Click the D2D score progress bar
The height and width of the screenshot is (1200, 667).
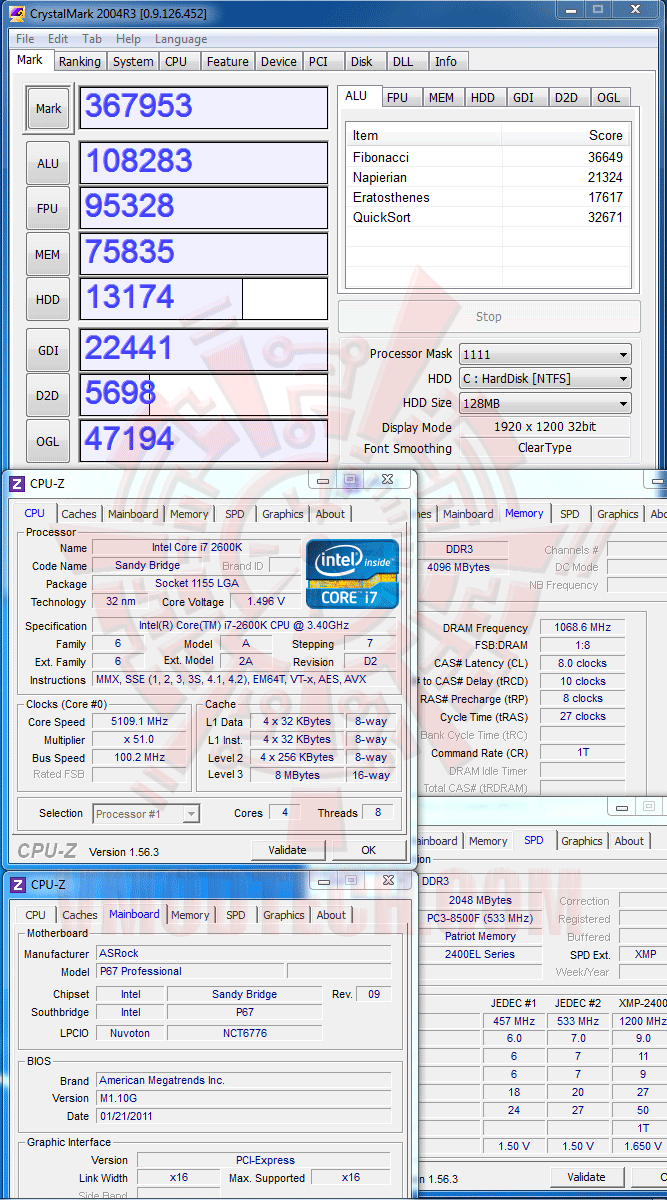[x=204, y=395]
